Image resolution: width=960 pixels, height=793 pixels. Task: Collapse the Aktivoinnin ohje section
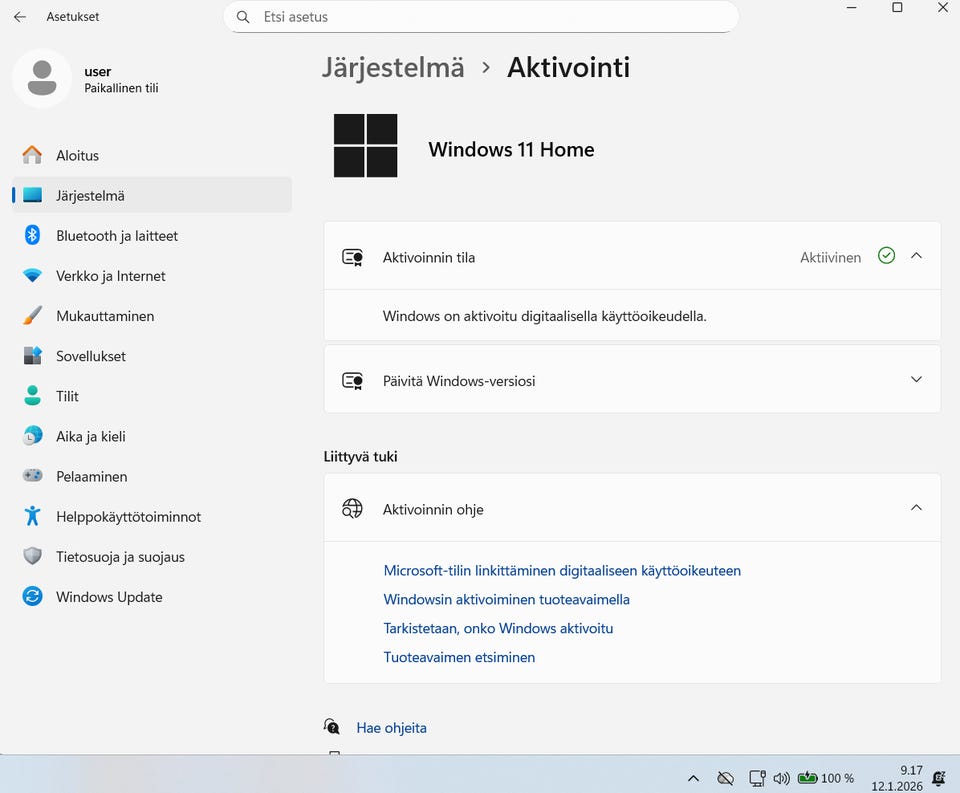coord(916,508)
